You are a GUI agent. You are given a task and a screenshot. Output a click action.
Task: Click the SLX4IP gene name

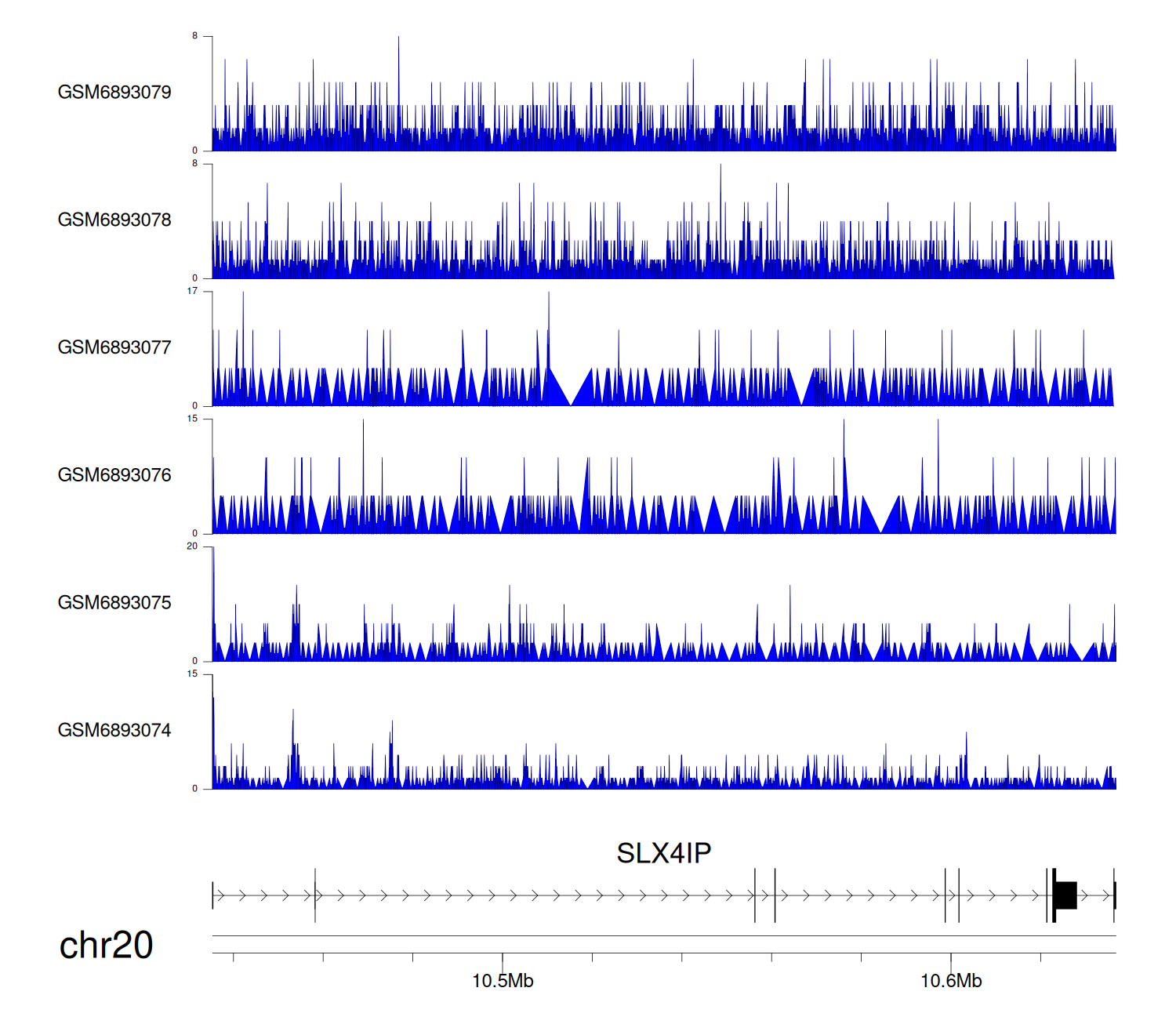tap(663, 853)
